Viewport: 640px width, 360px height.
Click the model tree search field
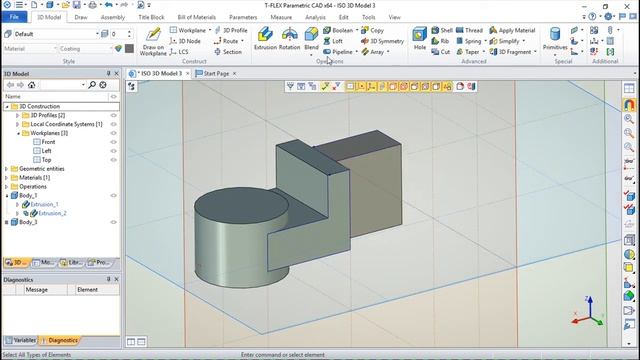click(62, 85)
